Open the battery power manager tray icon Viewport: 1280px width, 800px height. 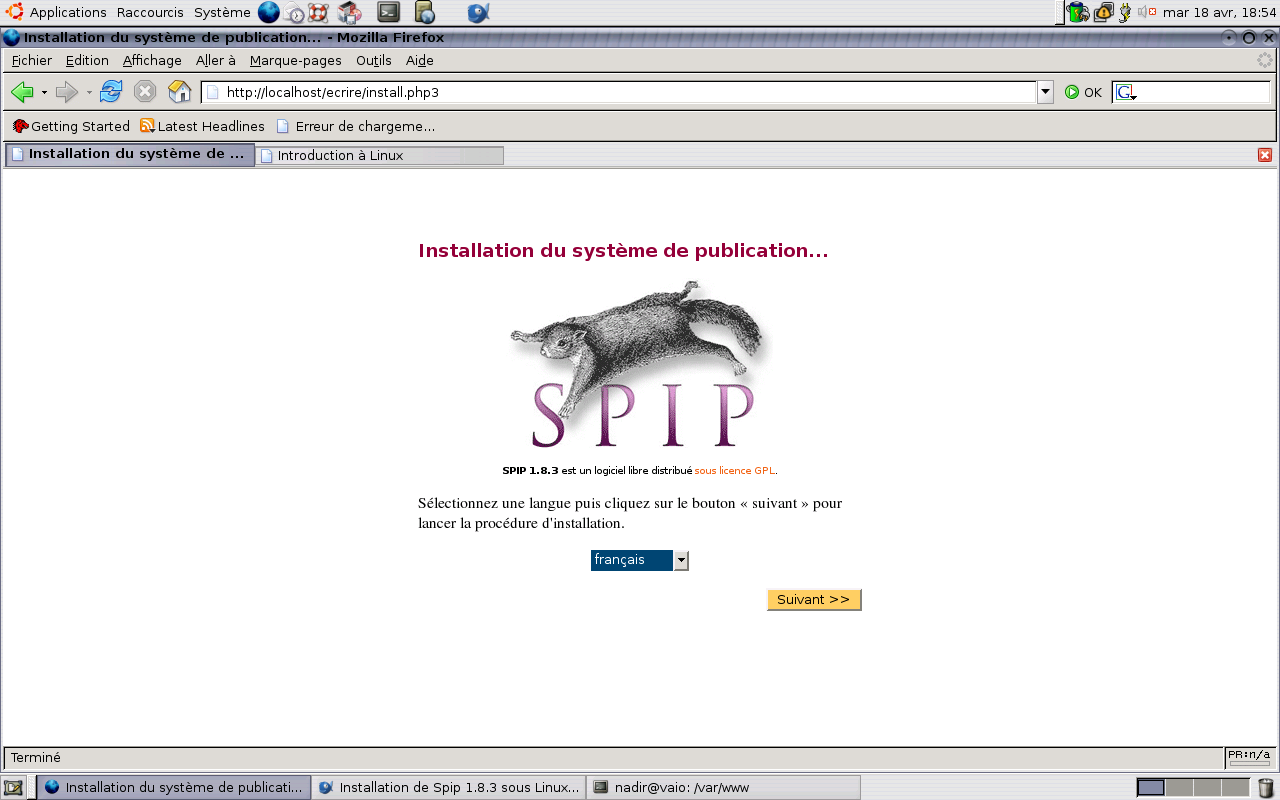[x=1077, y=12]
